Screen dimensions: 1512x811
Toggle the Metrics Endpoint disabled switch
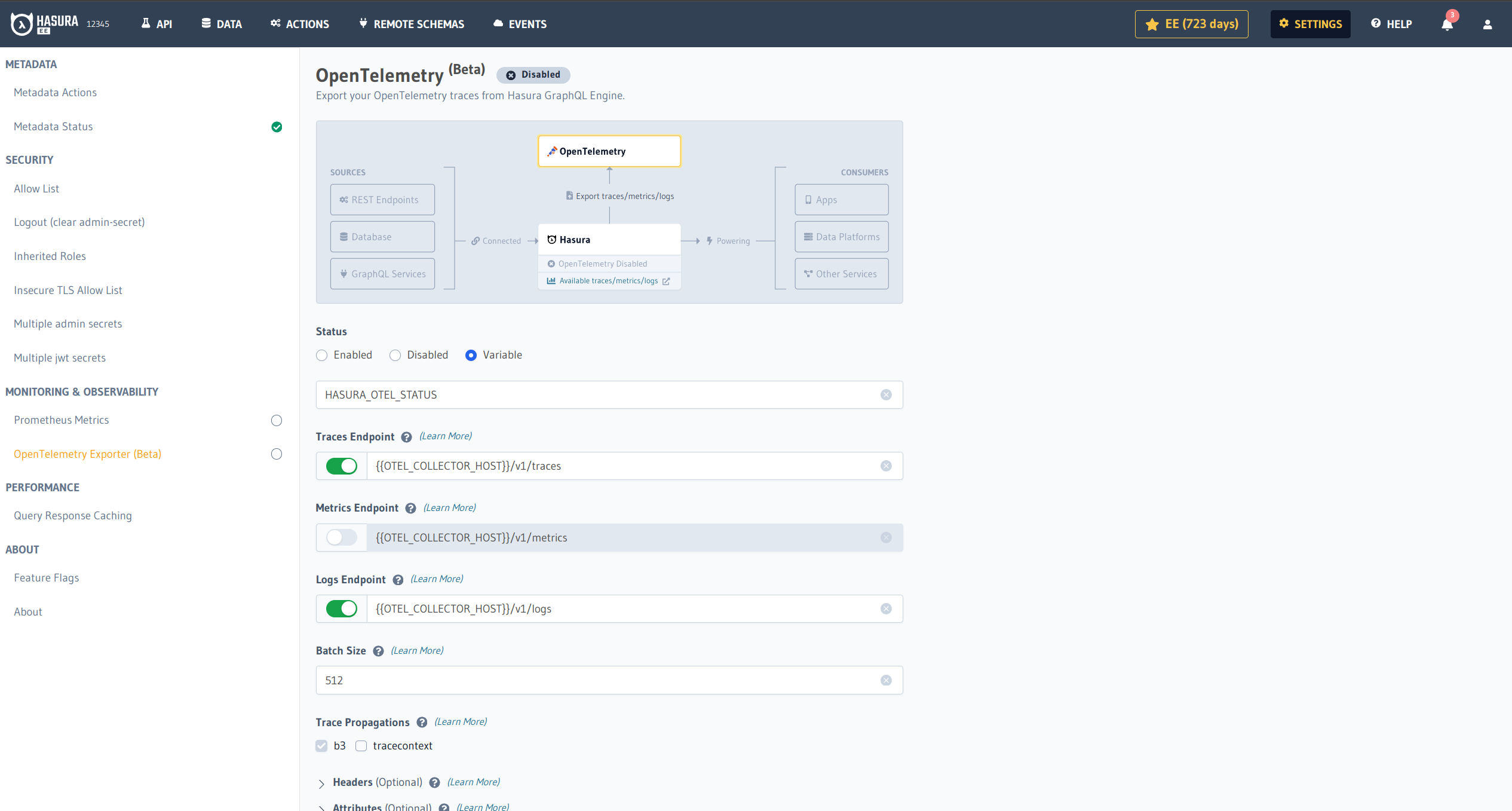(x=341, y=537)
